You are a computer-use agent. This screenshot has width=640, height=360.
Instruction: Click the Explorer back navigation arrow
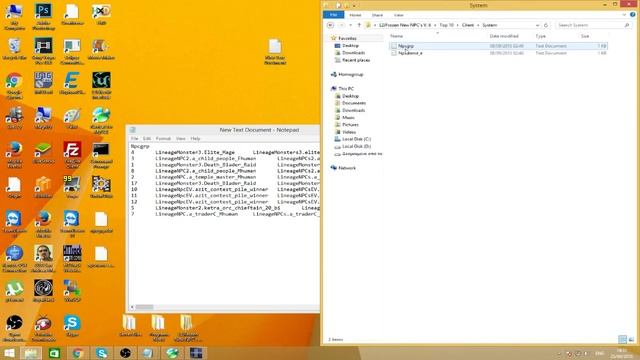[330, 25]
